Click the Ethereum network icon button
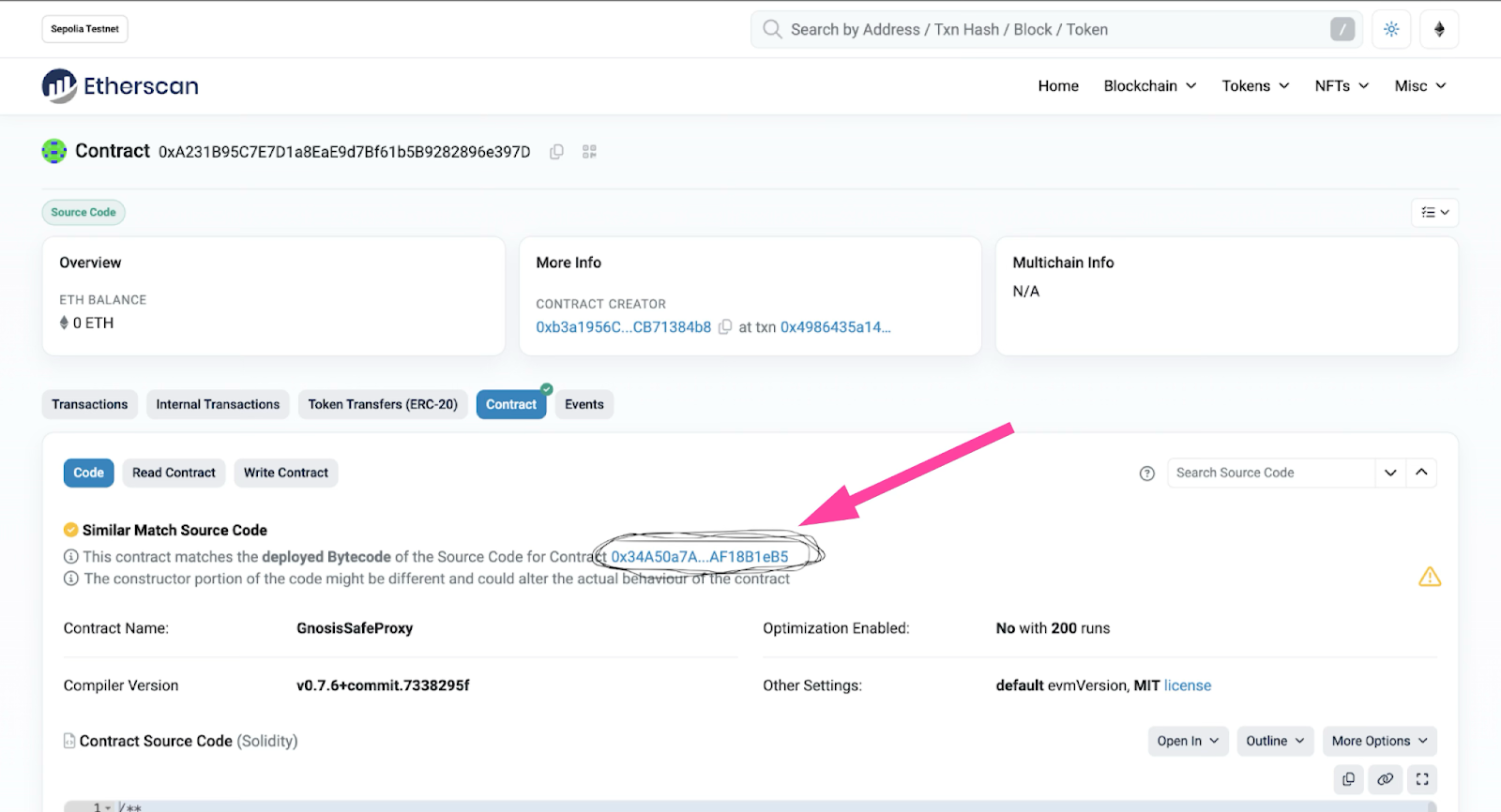The image size is (1501, 812). (x=1439, y=29)
